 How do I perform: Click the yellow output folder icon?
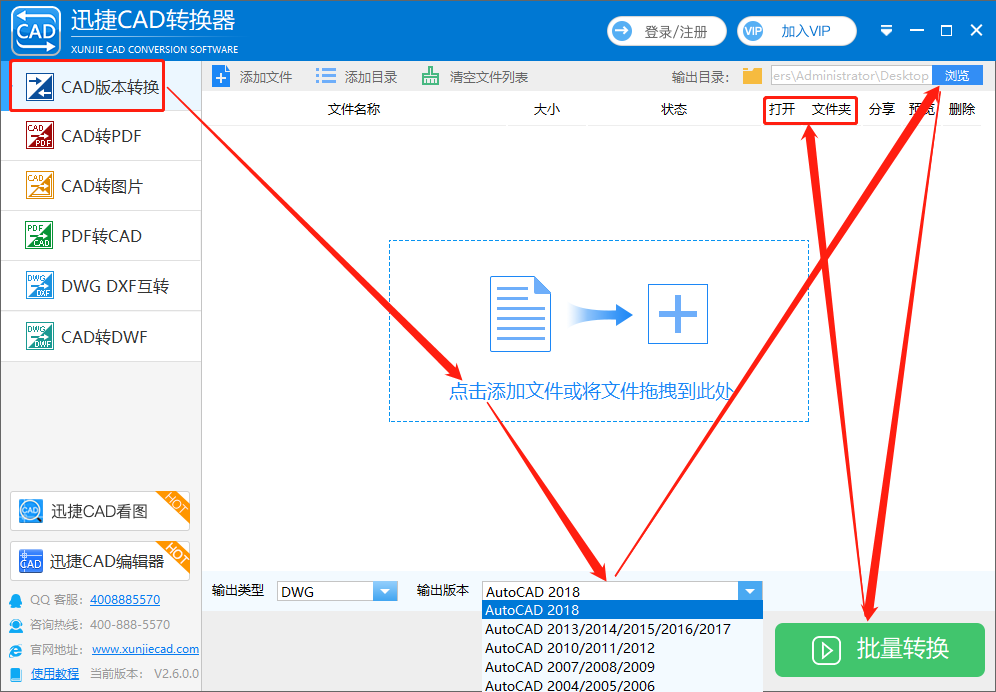coord(752,76)
